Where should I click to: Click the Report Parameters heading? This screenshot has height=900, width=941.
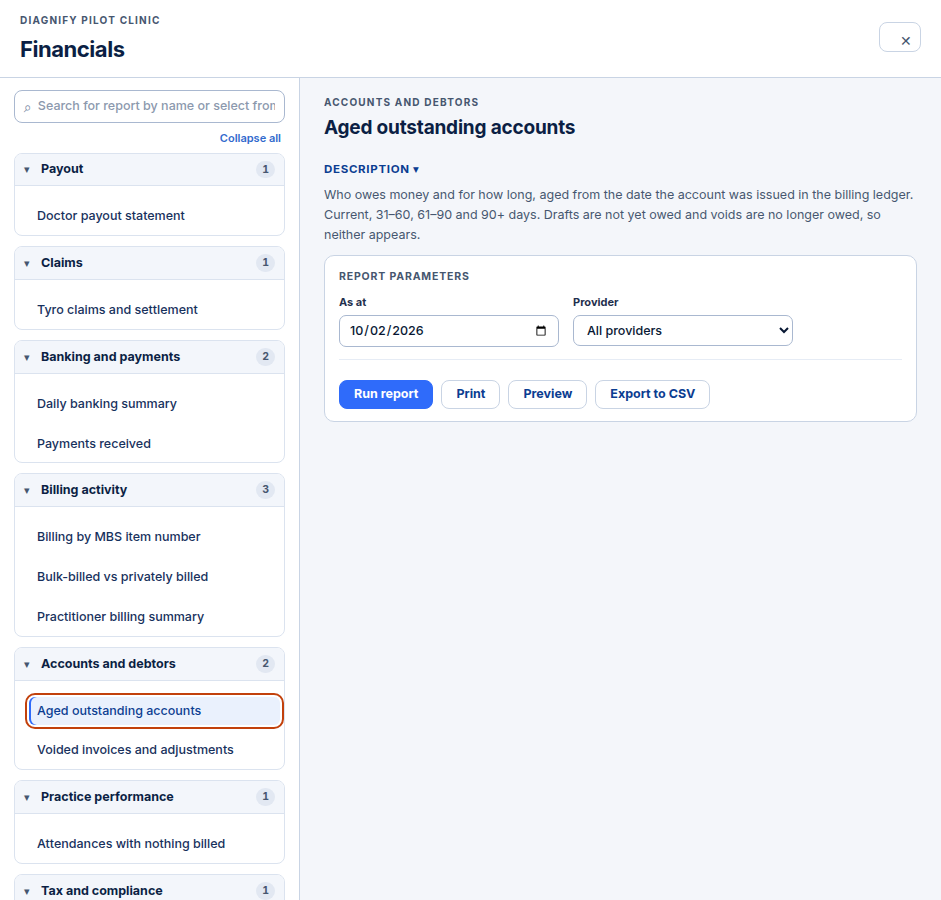[x=404, y=276]
